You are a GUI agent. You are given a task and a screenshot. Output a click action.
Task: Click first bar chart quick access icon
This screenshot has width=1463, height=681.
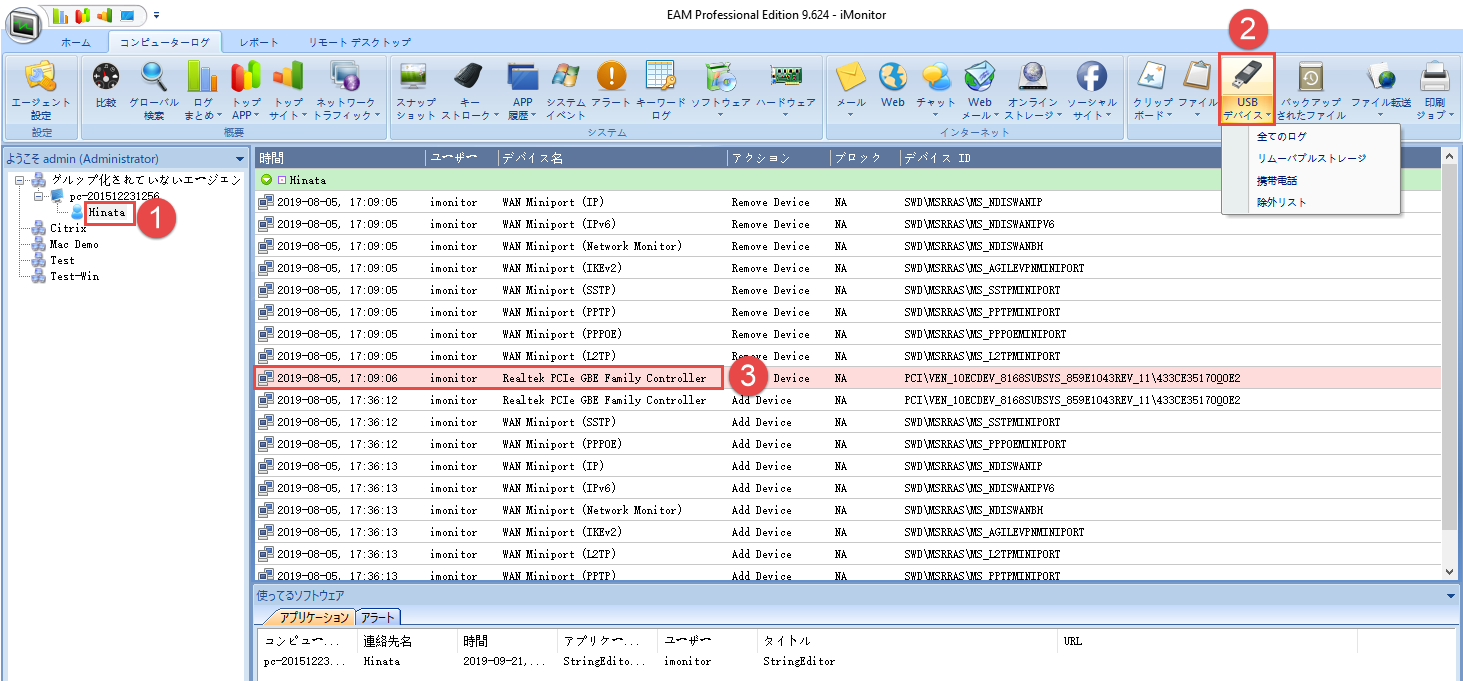[60, 15]
